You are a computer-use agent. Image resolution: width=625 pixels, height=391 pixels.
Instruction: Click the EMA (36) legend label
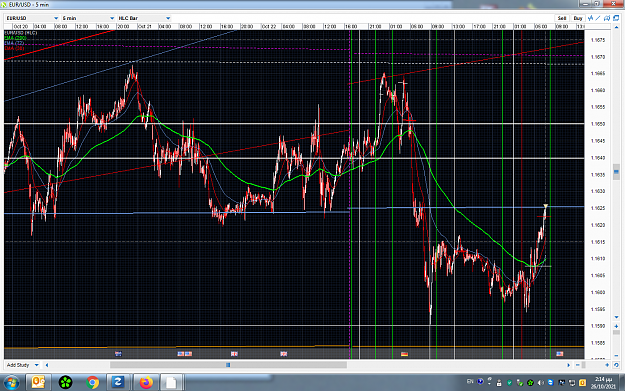pyautogui.click(x=14, y=48)
